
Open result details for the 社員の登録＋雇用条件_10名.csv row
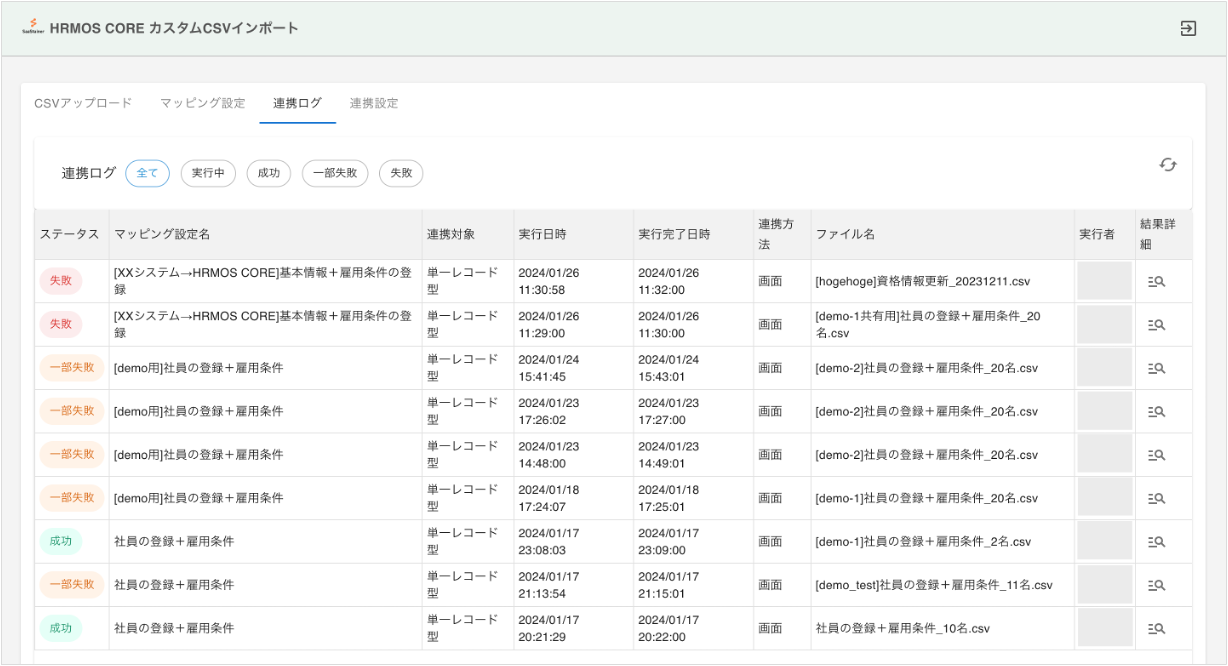(x=1156, y=628)
